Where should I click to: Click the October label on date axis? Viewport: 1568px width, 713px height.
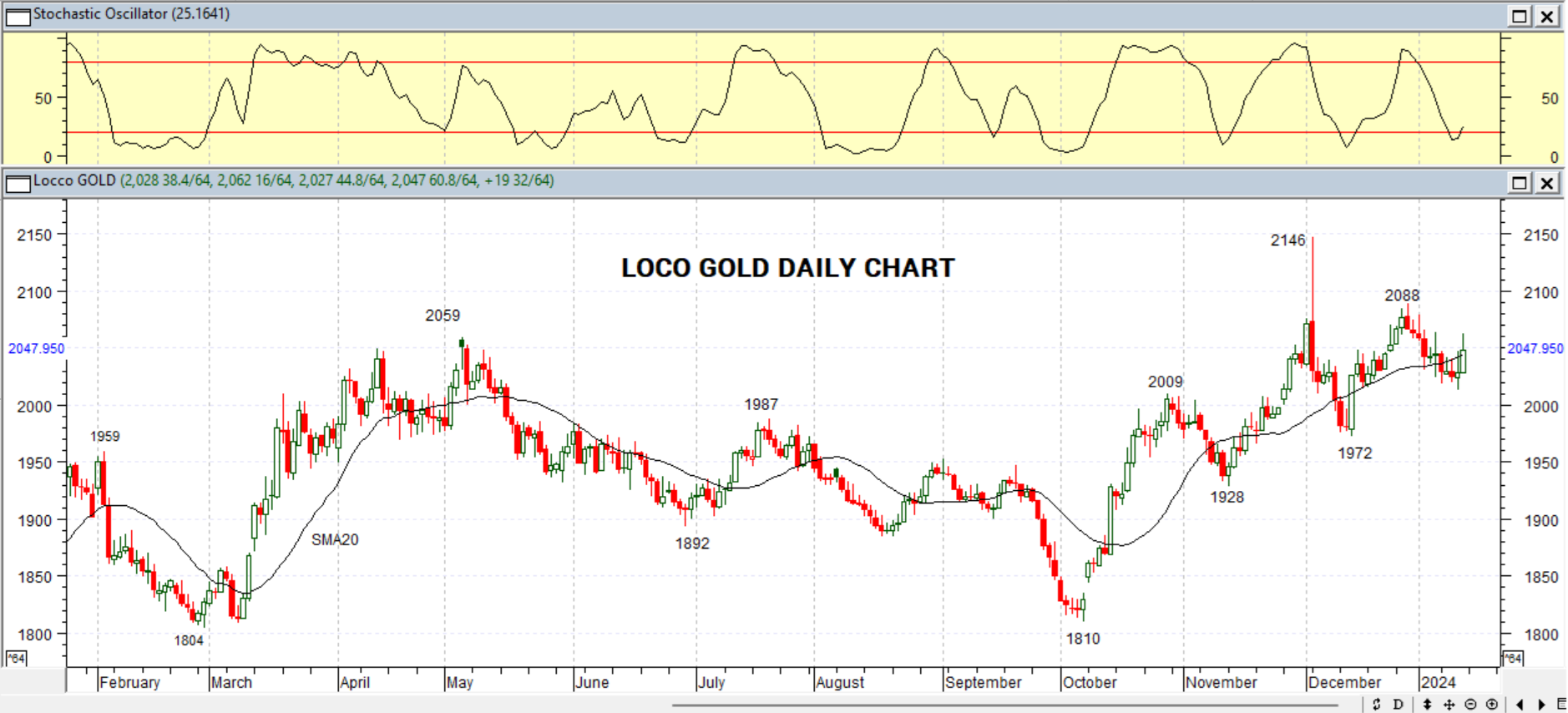[1090, 683]
